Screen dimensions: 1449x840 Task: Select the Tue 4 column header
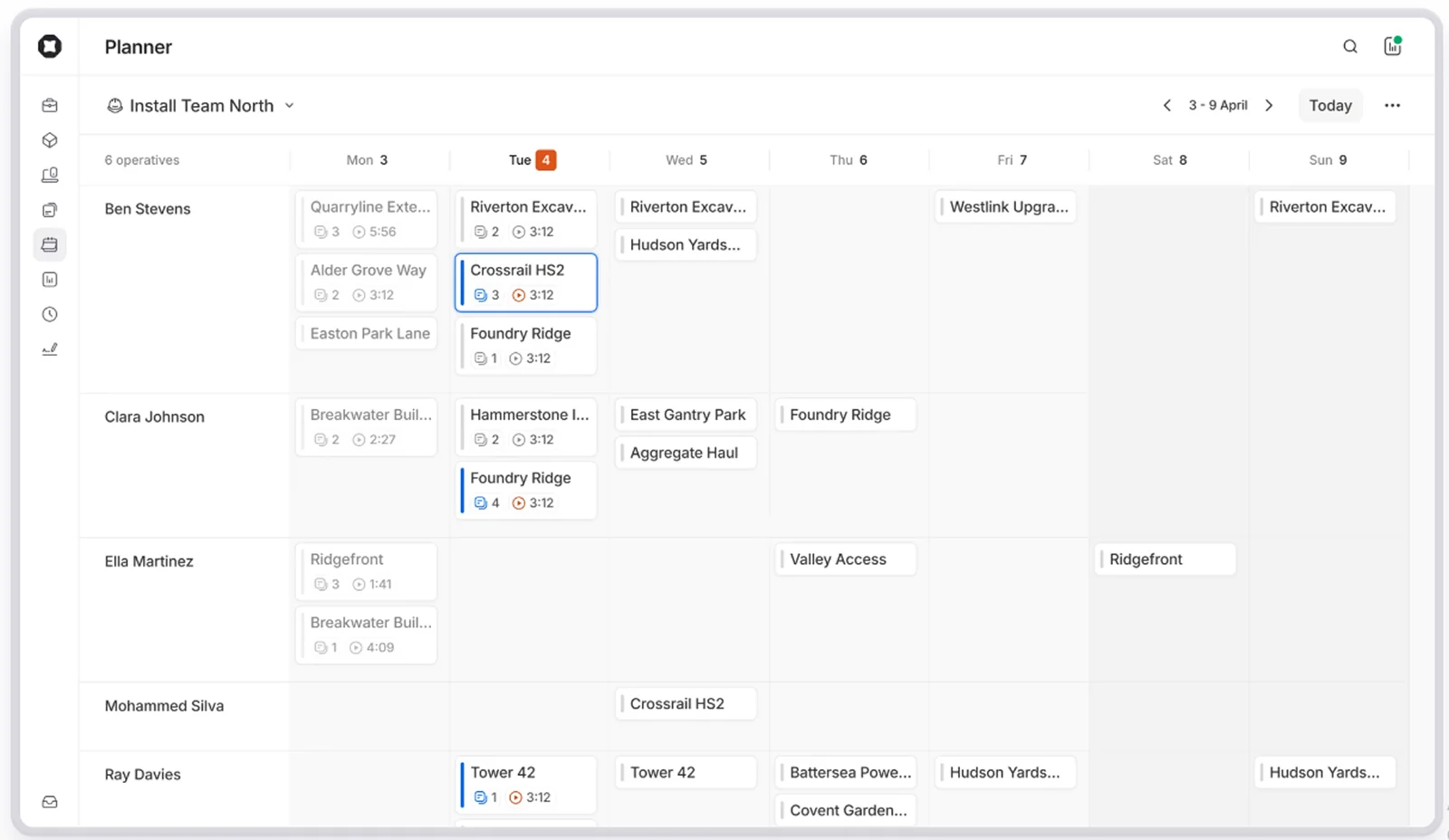tap(529, 159)
